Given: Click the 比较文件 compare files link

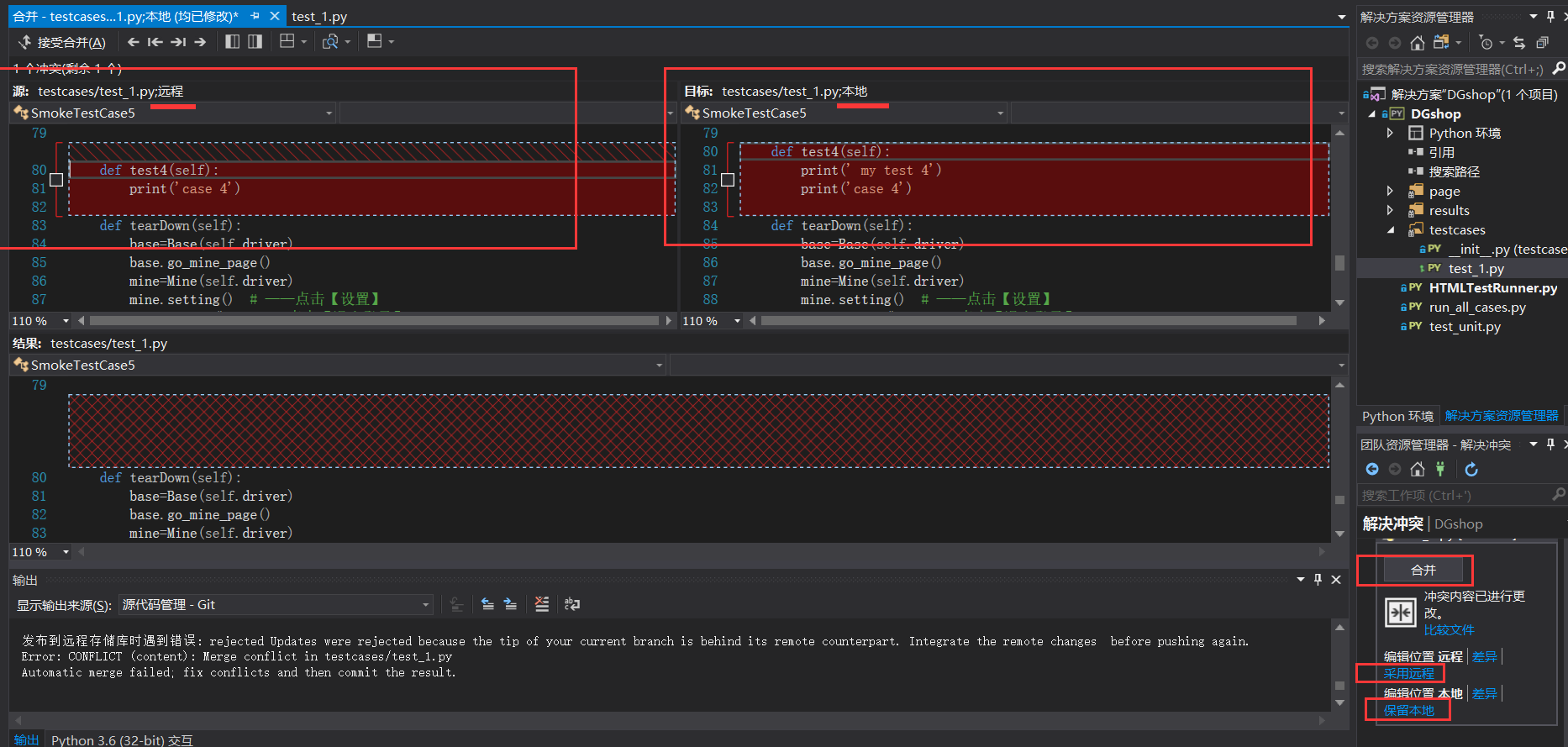Looking at the screenshot, I should (x=1449, y=629).
